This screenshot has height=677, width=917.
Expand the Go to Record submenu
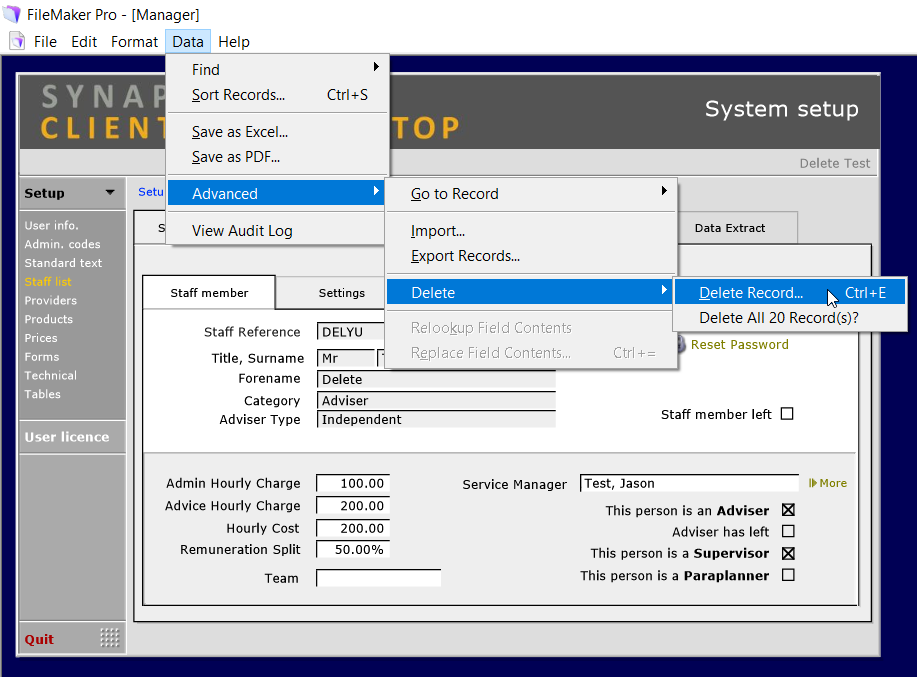tap(530, 194)
